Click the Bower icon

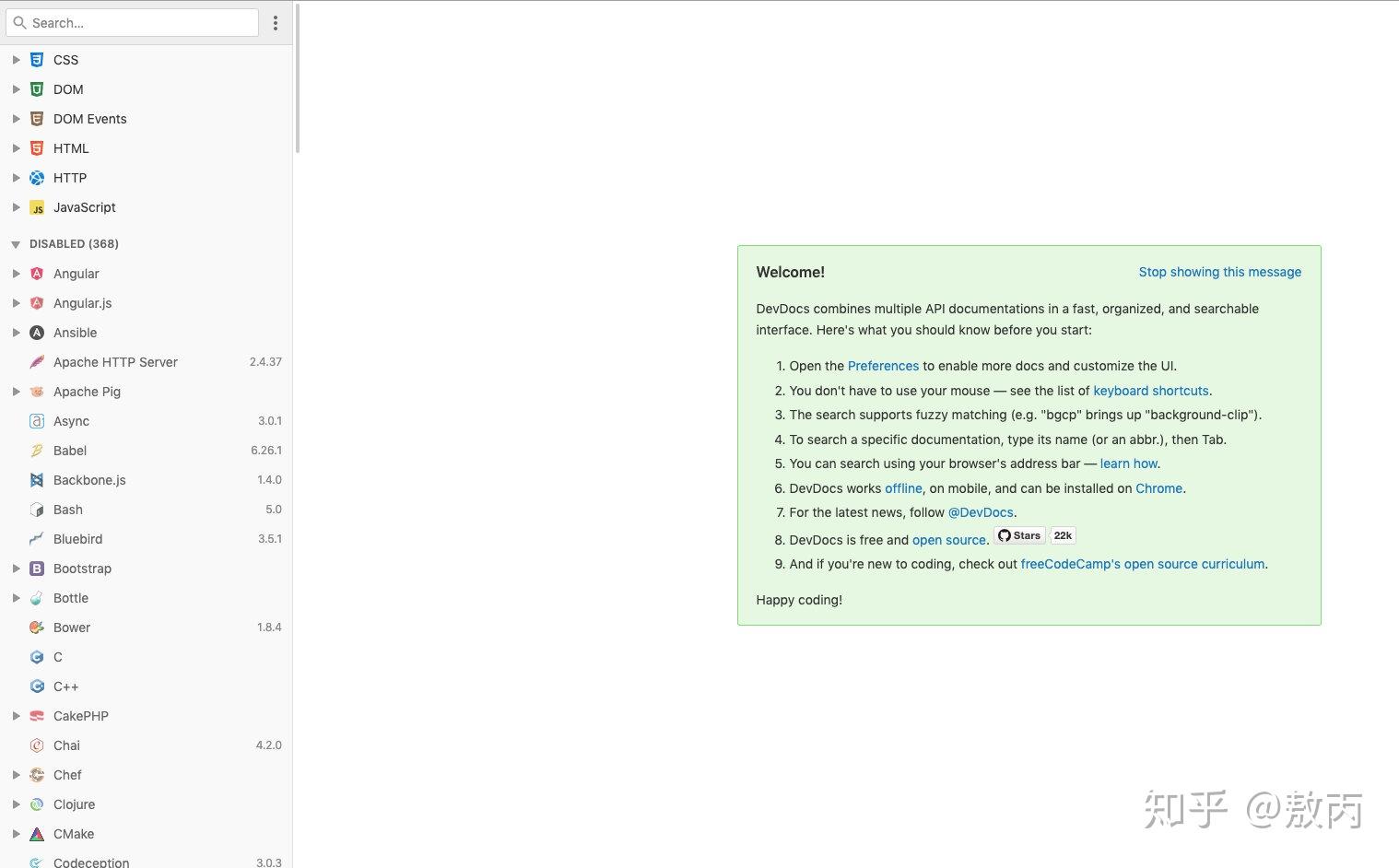[37, 628]
